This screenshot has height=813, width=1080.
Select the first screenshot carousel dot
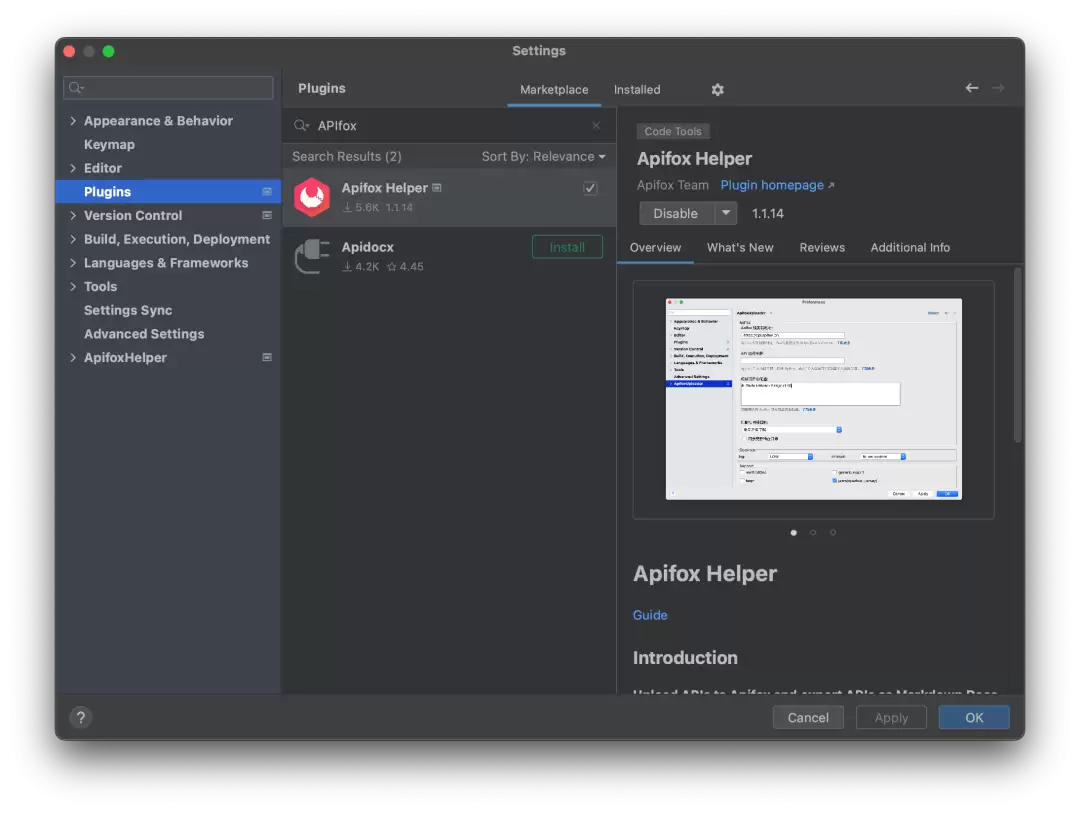793,533
